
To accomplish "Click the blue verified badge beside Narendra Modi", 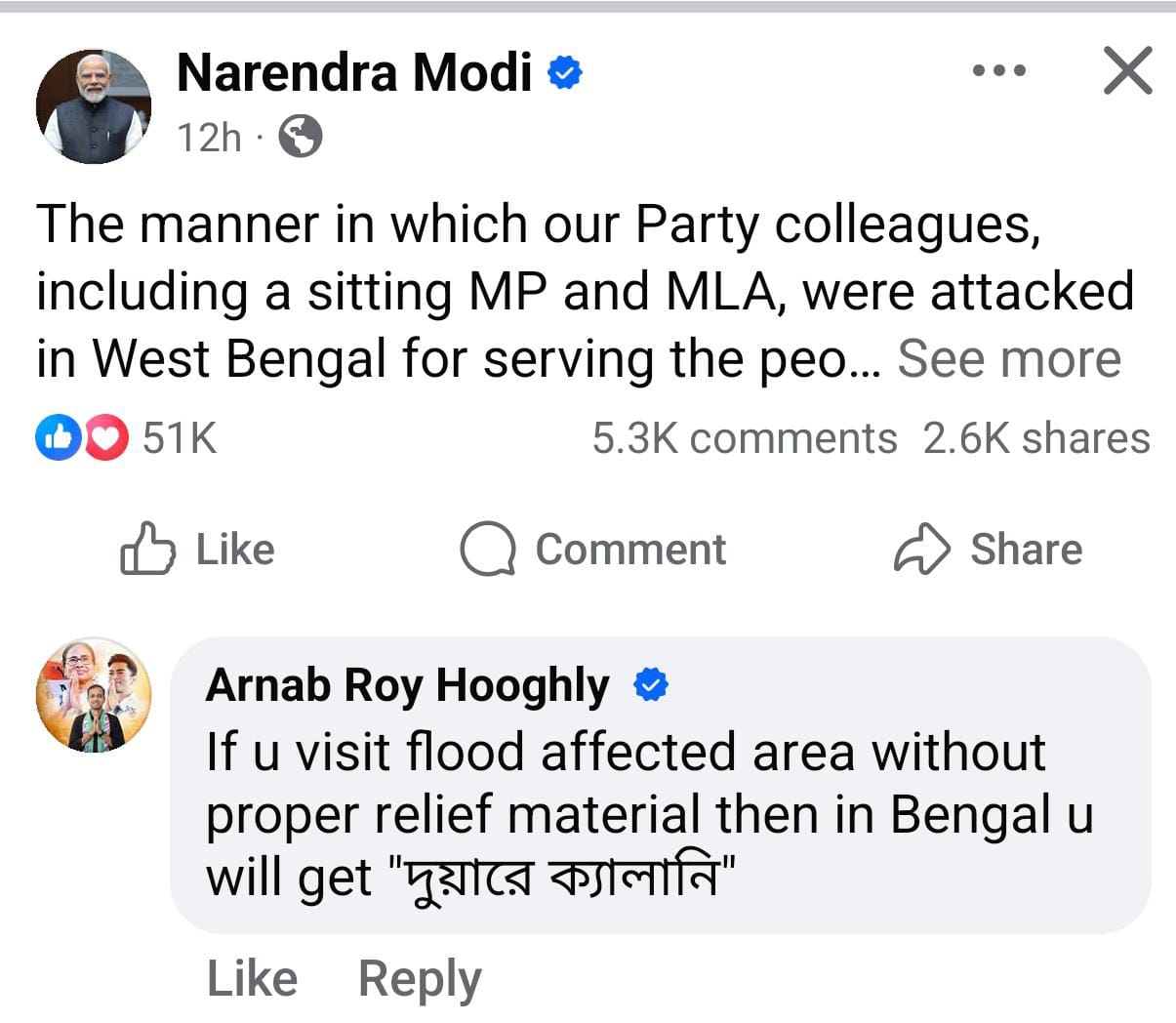I will 565,72.
